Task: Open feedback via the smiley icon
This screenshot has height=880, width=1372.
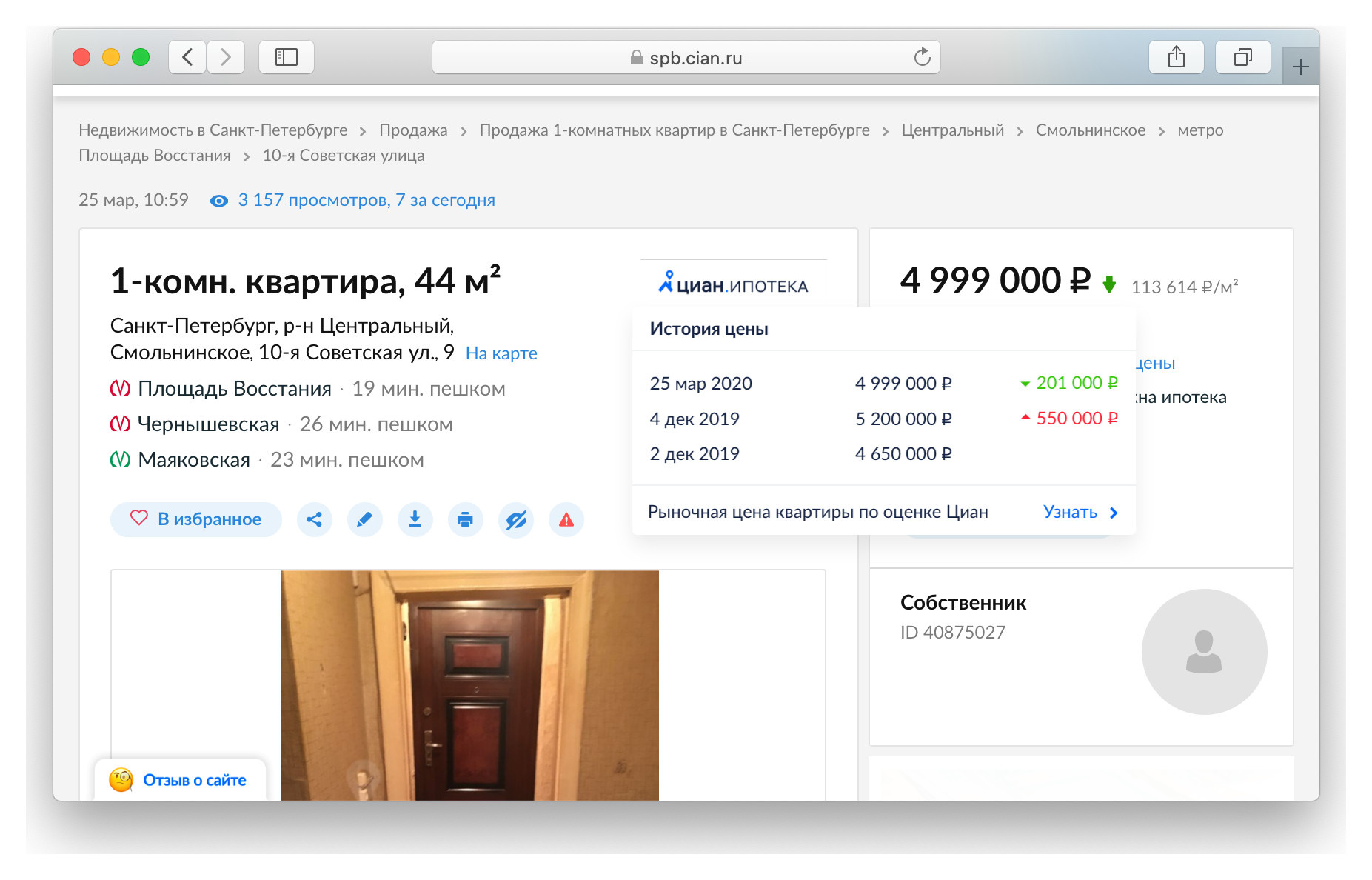Action: pyautogui.click(x=120, y=779)
